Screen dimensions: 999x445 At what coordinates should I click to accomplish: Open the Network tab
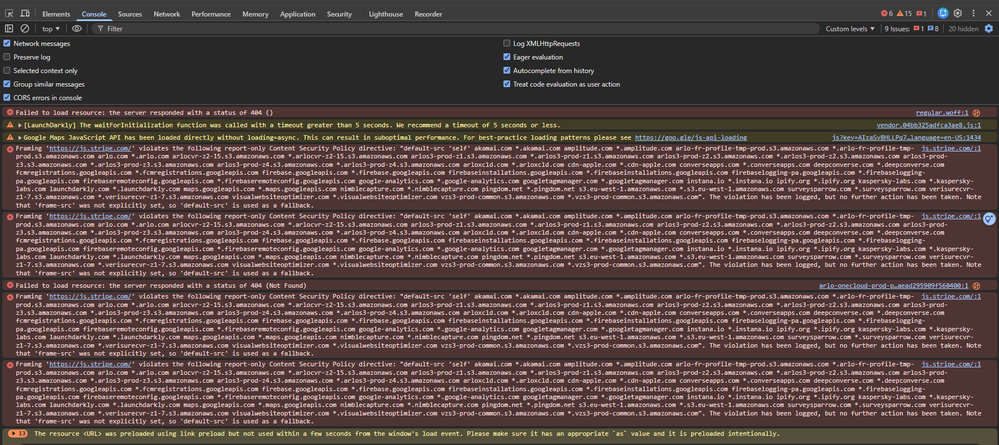click(167, 14)
